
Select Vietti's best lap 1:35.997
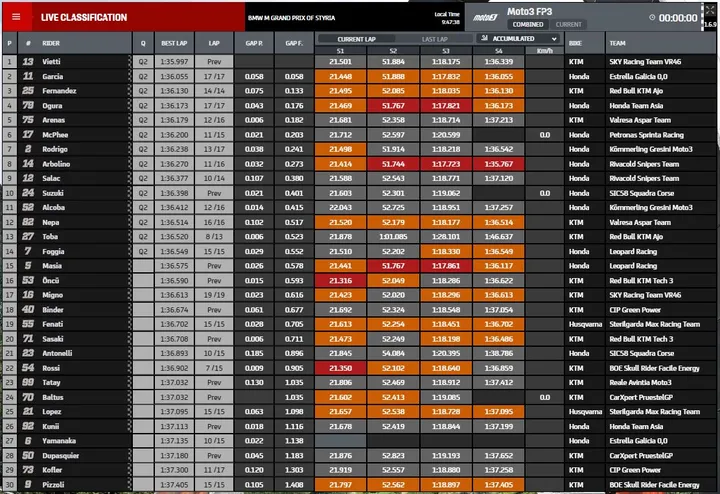[x=174, y=62]
